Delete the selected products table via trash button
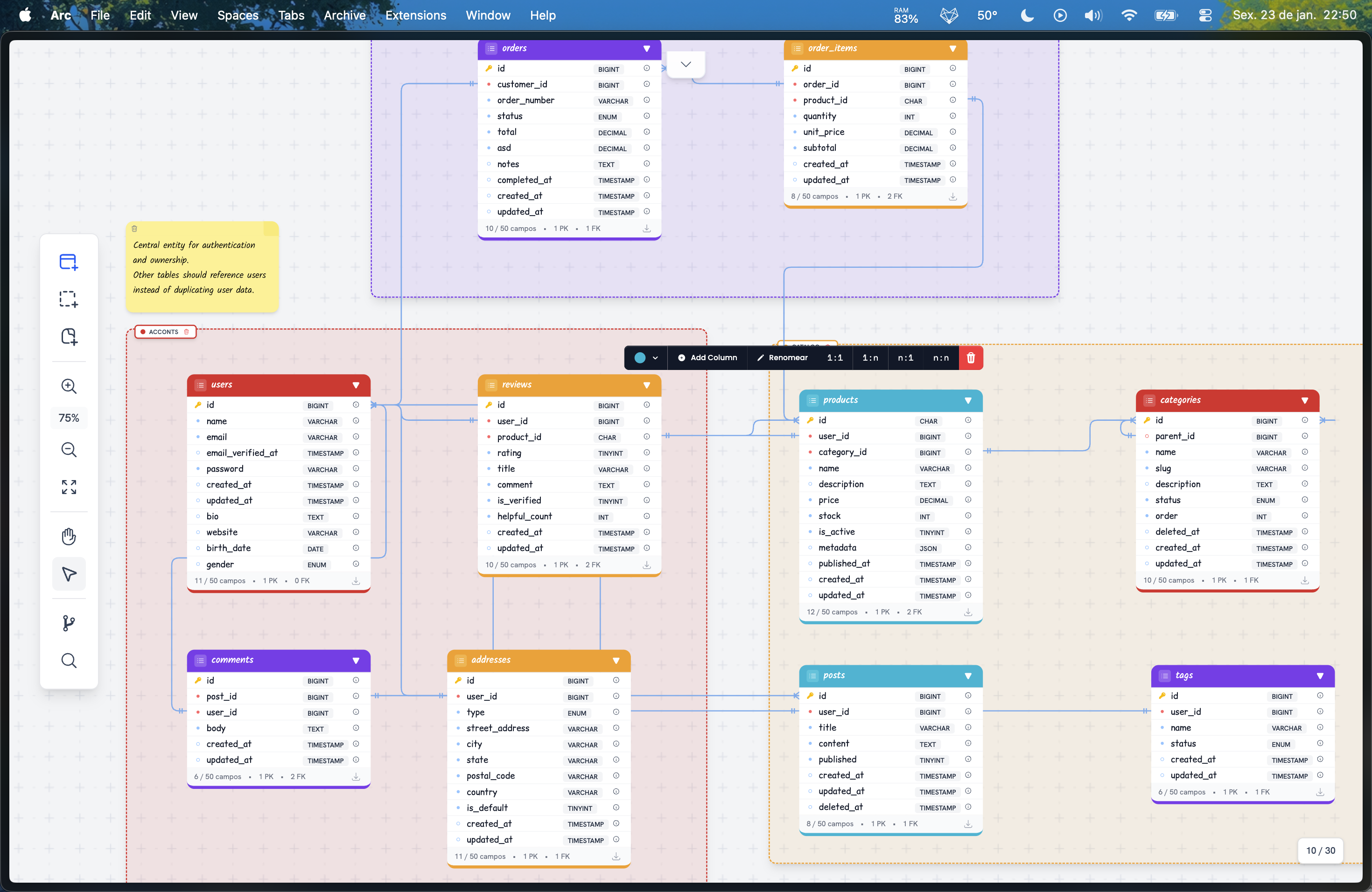1372x892 pixels. coord(971,358)
